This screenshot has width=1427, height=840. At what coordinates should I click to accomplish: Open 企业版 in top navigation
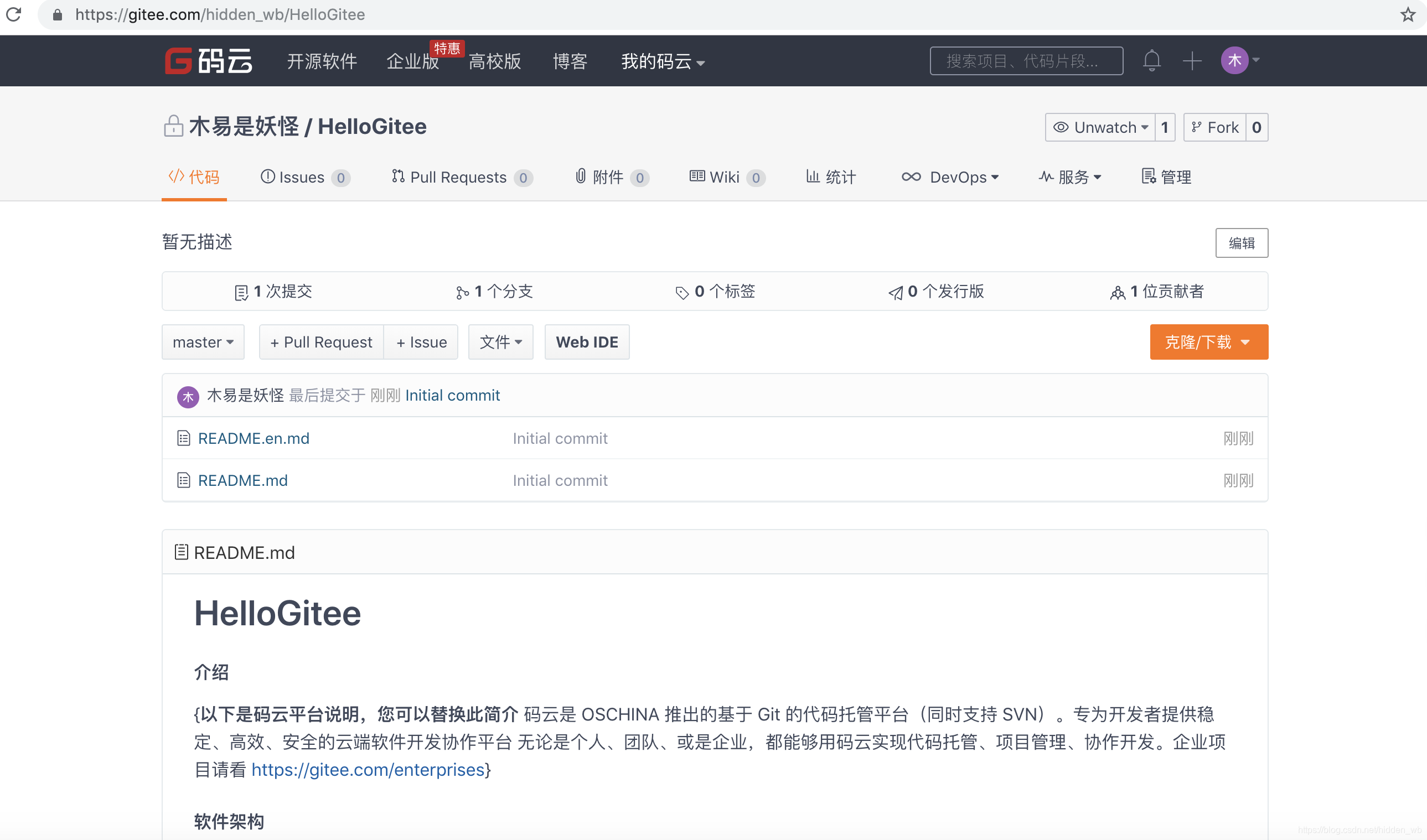(x=412, y=61)
